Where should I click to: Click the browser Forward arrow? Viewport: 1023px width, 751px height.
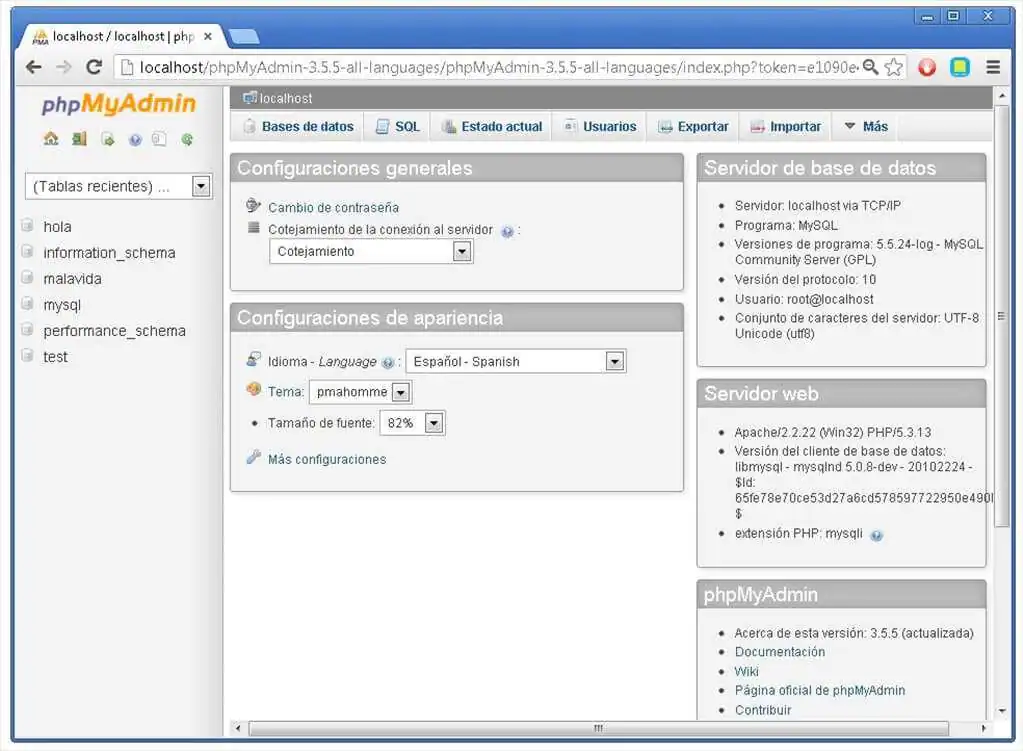(63, 67)
